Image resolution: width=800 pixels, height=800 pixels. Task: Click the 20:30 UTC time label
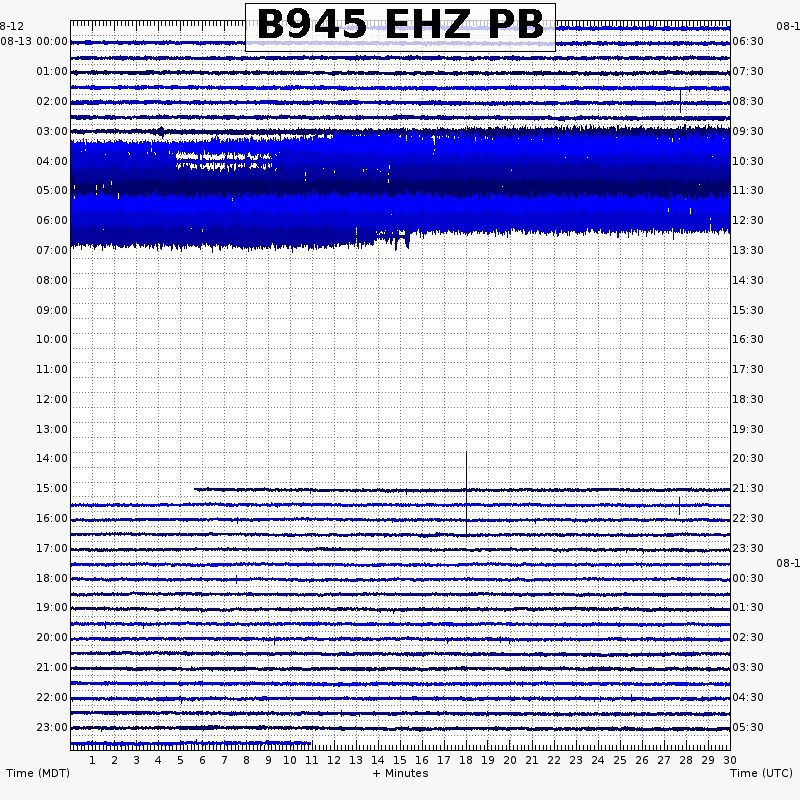[x=748, y=458]
